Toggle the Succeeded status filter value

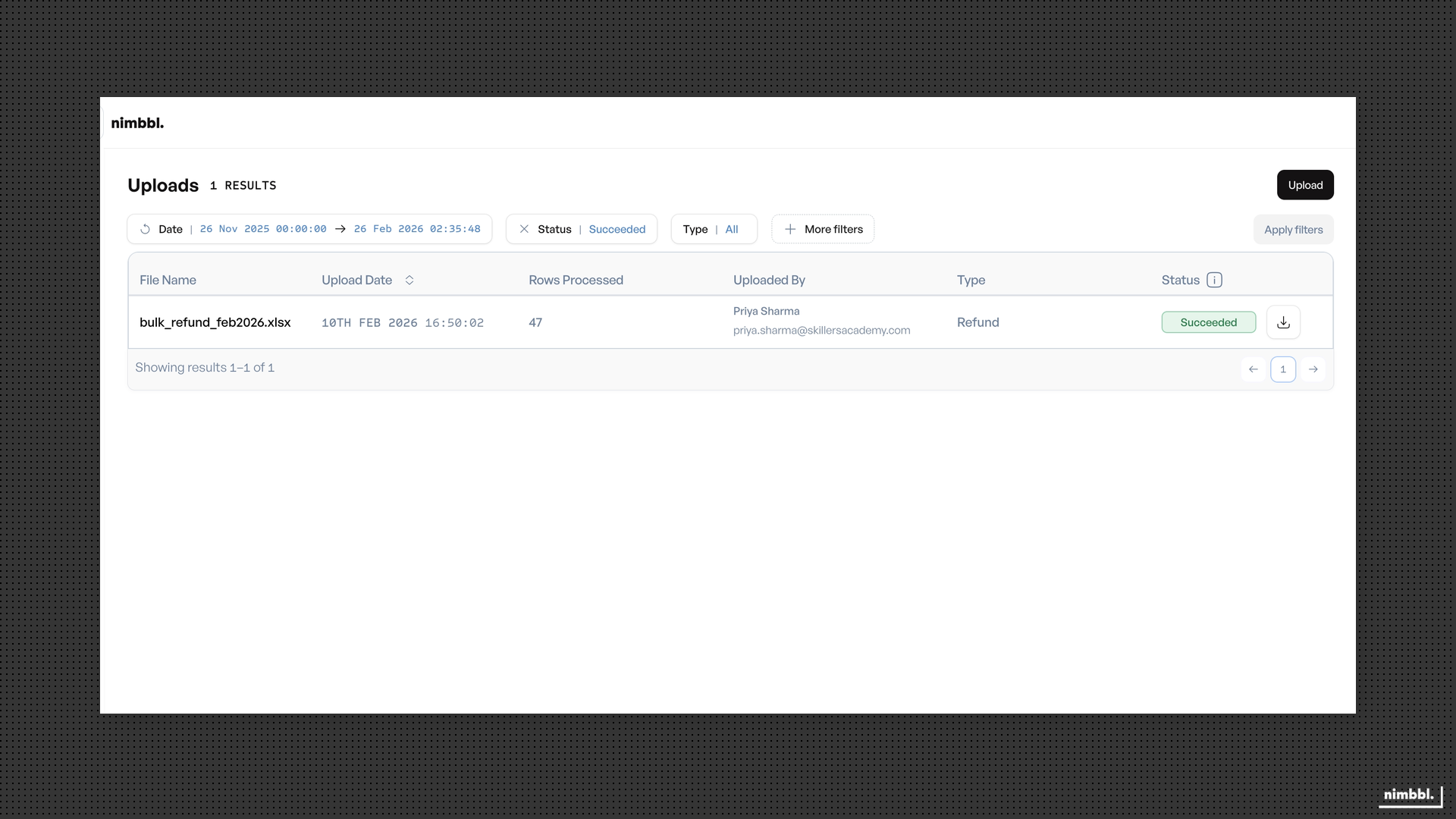tap(617, 229)
